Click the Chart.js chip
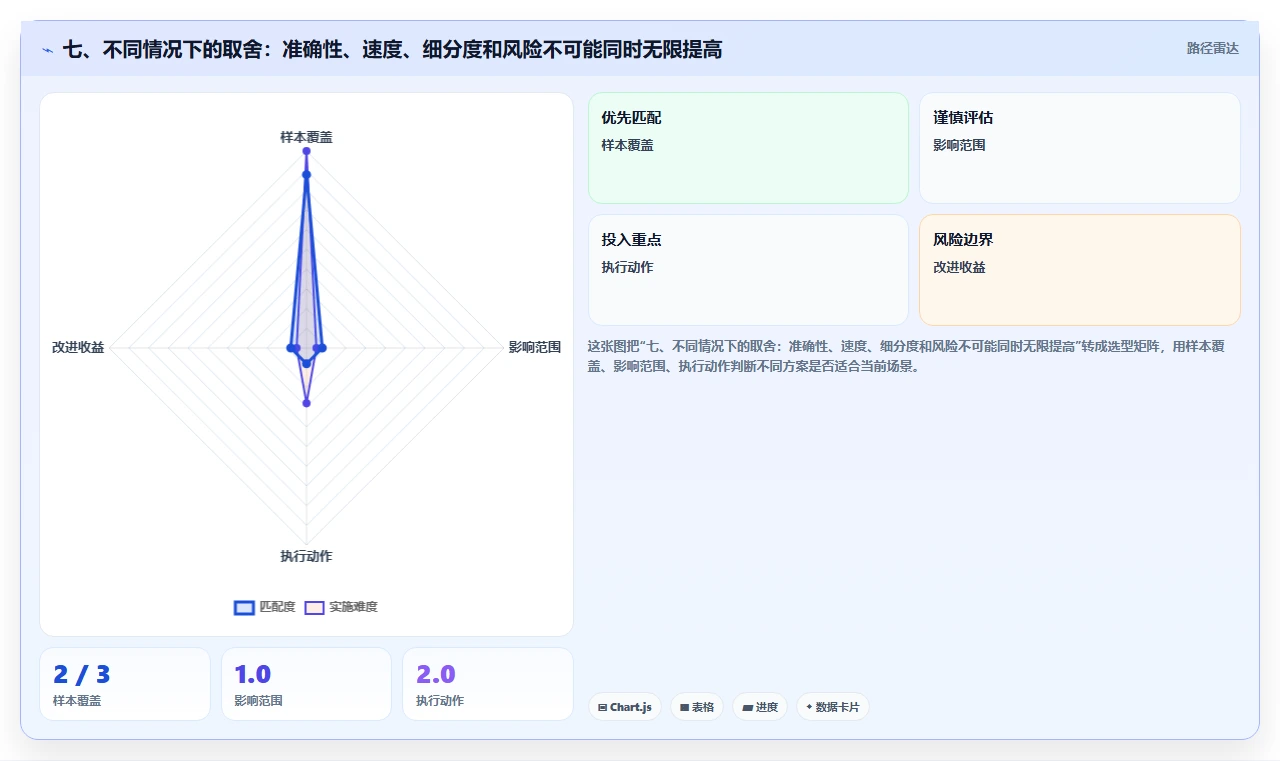 pyautogui.click(x=625, y=707)
